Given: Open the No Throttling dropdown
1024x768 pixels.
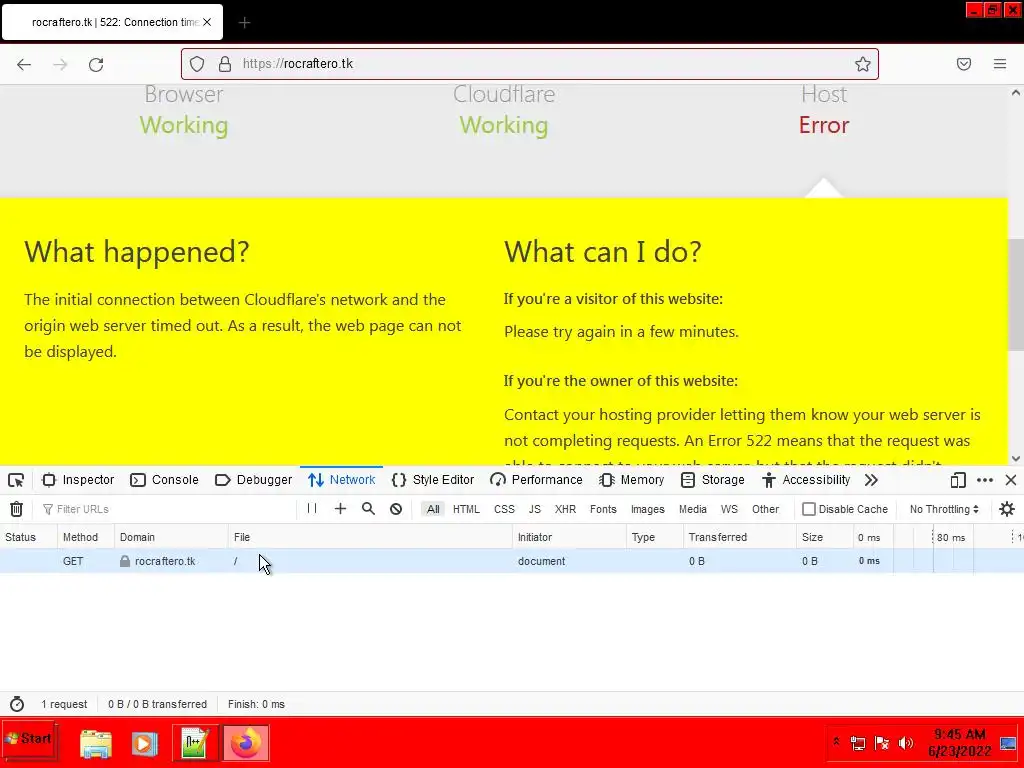Looking at the screenshot, I should 944,509.
